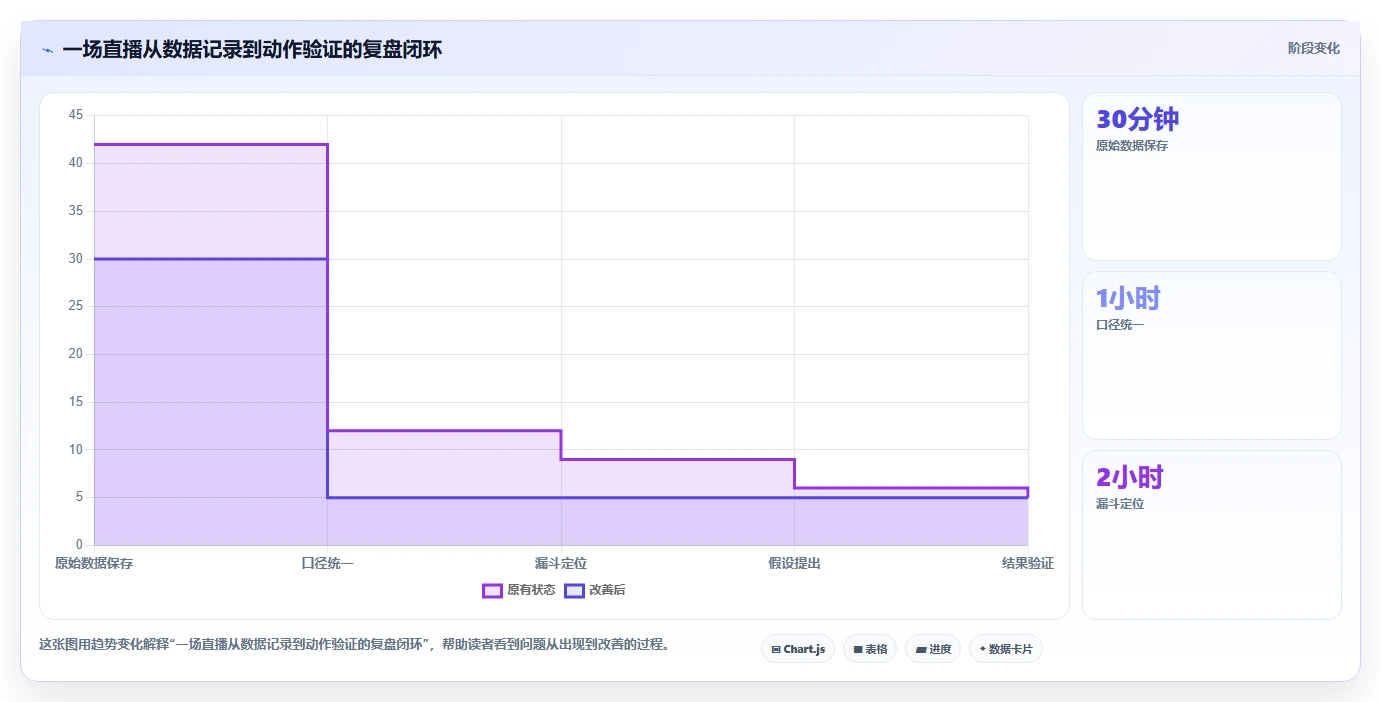Click the 假设提出 x-axis label
1381x702 pixels.
pos(794,564)
